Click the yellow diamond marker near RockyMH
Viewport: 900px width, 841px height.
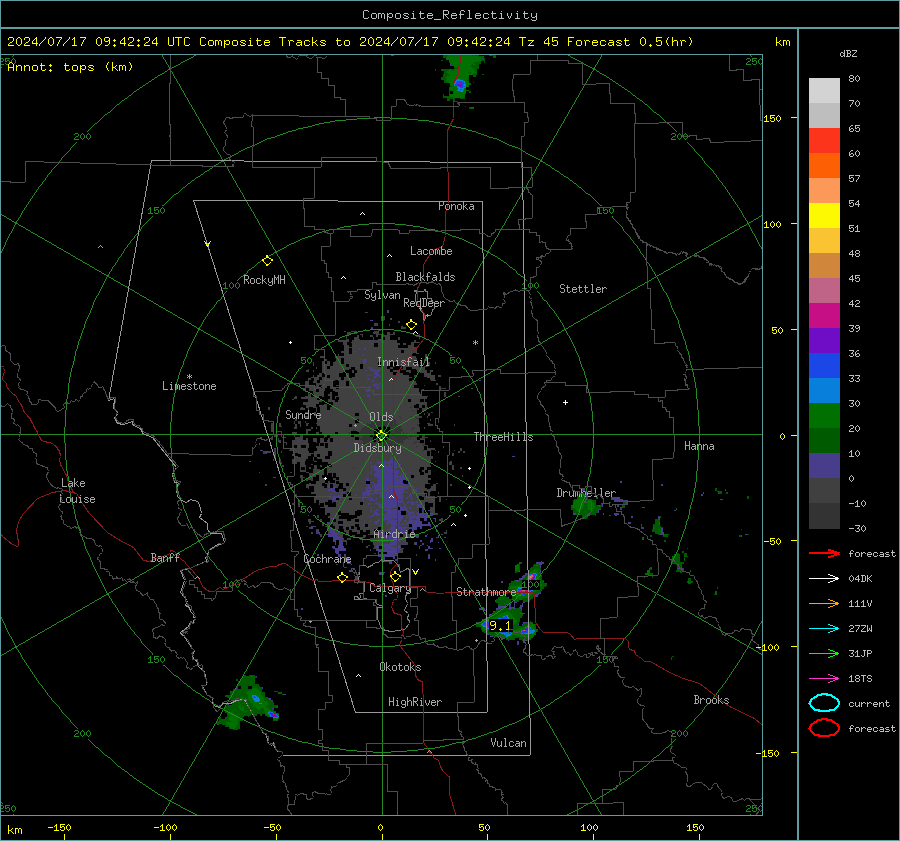click(267, 261)
